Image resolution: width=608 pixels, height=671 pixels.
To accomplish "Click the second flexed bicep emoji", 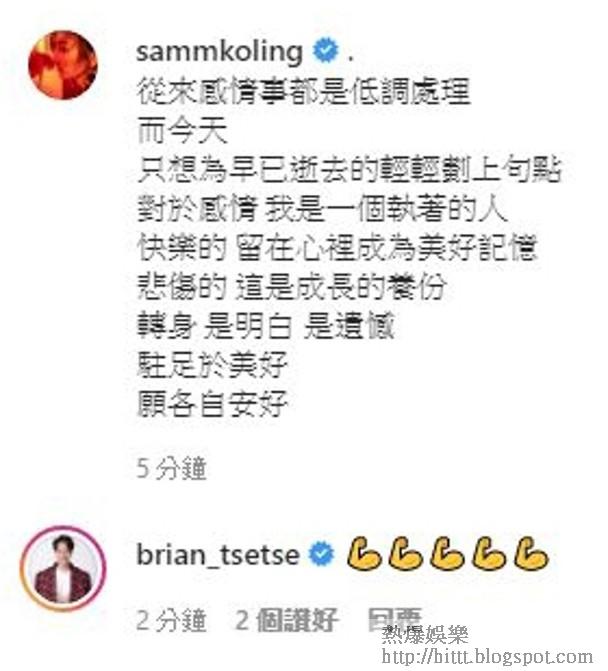I will pyautogui.click(x=405, y=554).
